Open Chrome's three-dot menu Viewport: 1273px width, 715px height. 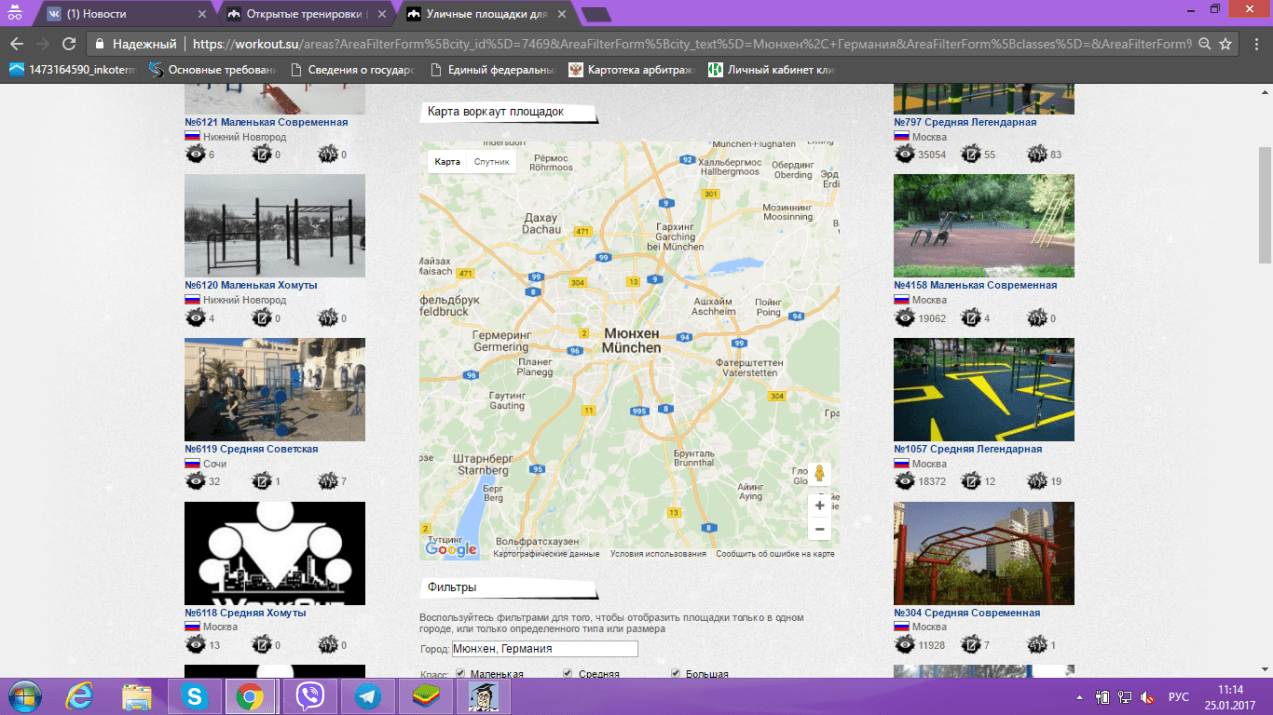pyautogui.click(x=1256, y=44)
